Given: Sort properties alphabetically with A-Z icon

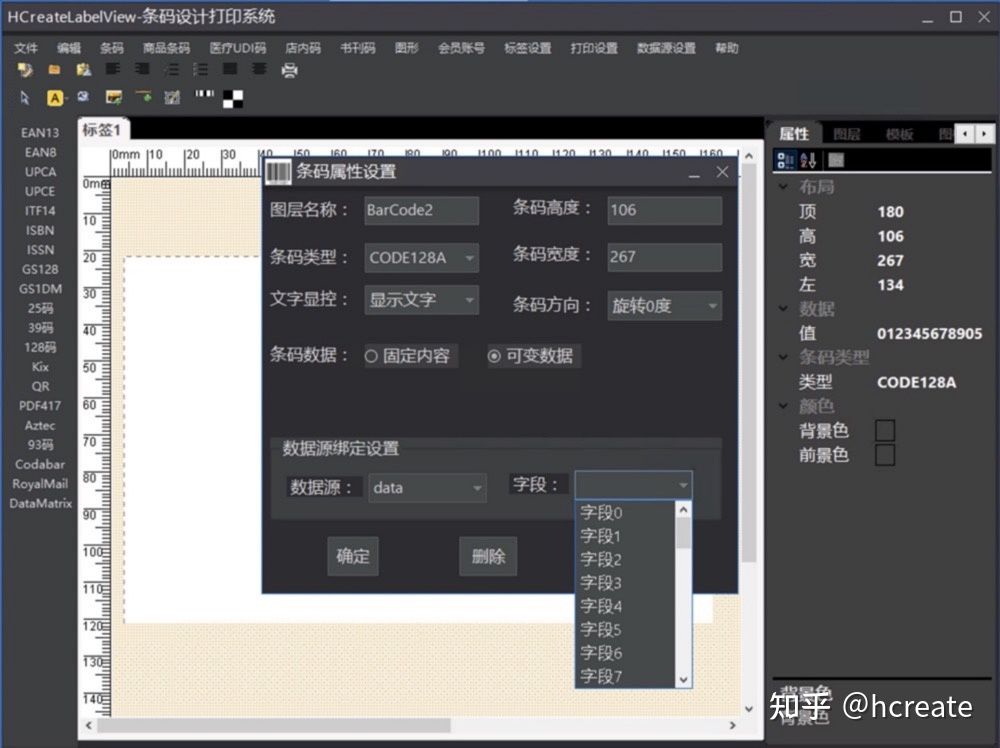Looking at the screenshot, I should (x=809, y=160).
